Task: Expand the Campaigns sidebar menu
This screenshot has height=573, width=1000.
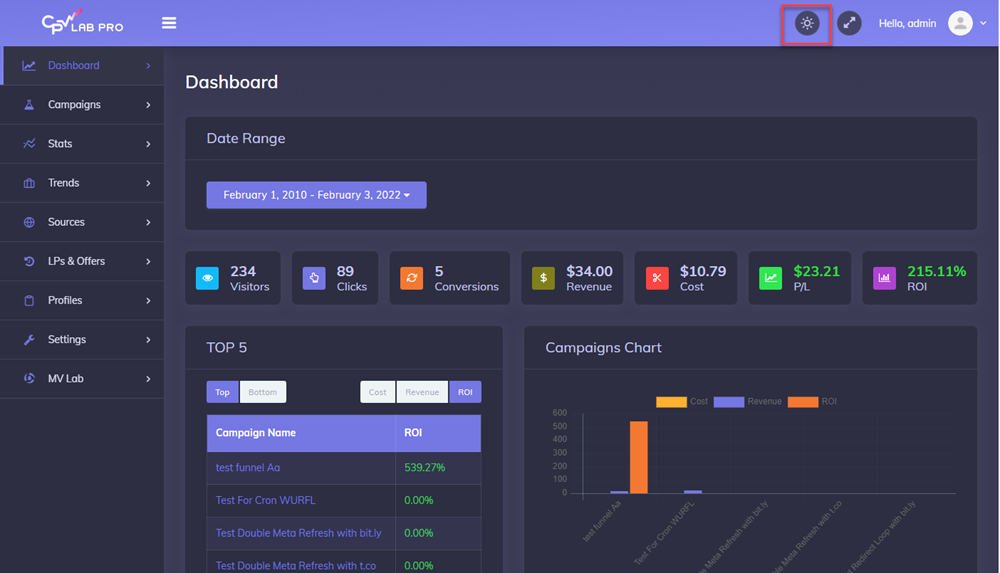Action: pyautogui.click(x=82, y=105)
